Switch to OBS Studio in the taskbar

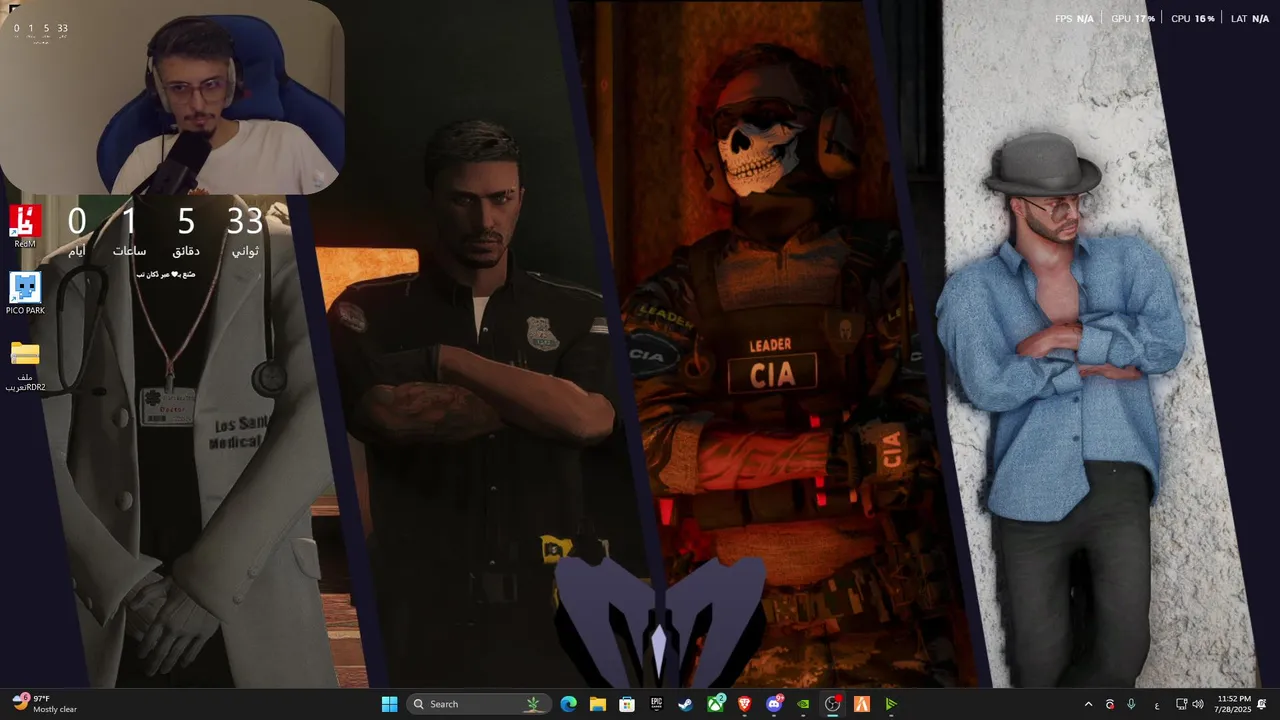(832, 704)
